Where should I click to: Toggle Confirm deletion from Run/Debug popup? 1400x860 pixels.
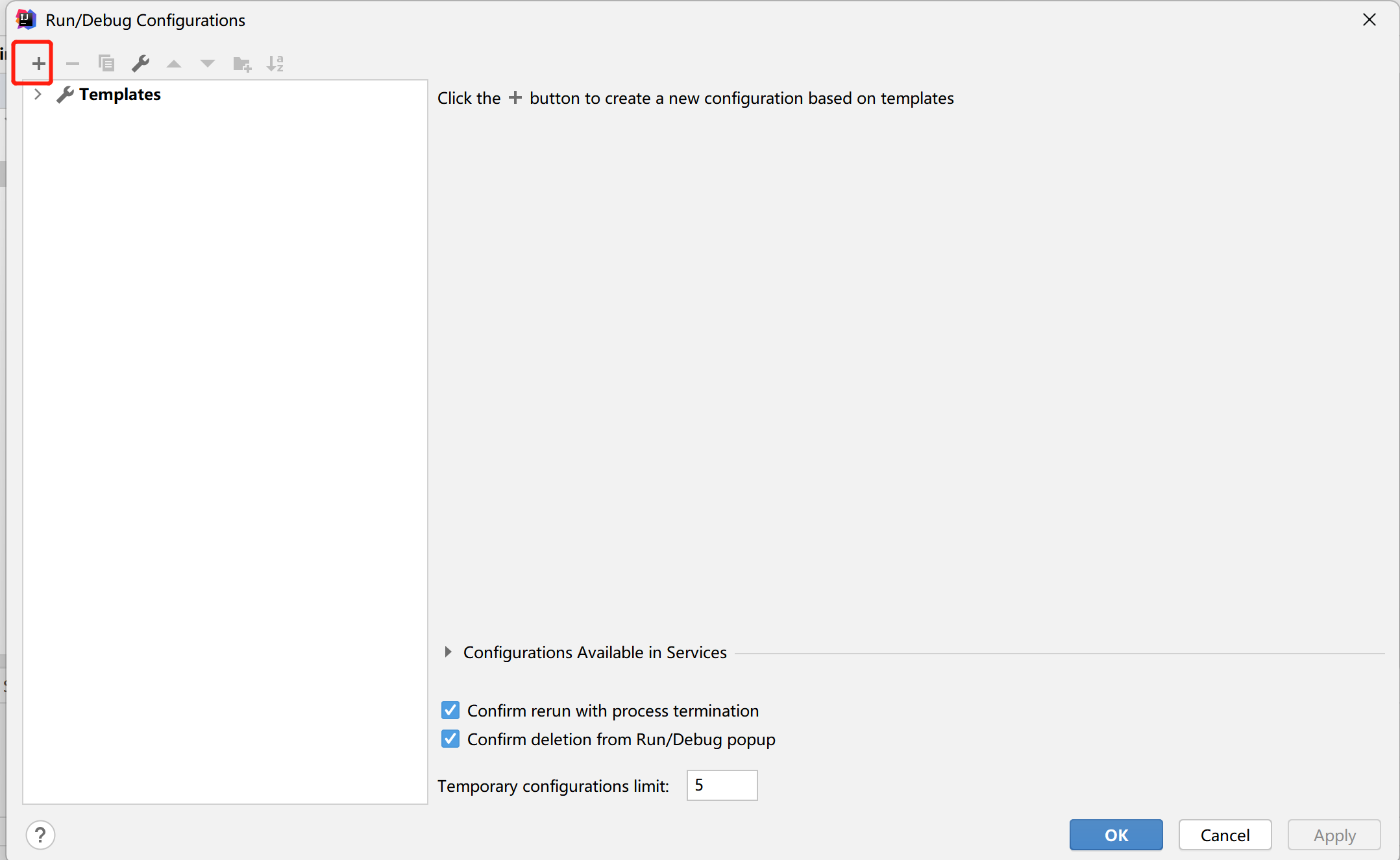tap(451, 739)
